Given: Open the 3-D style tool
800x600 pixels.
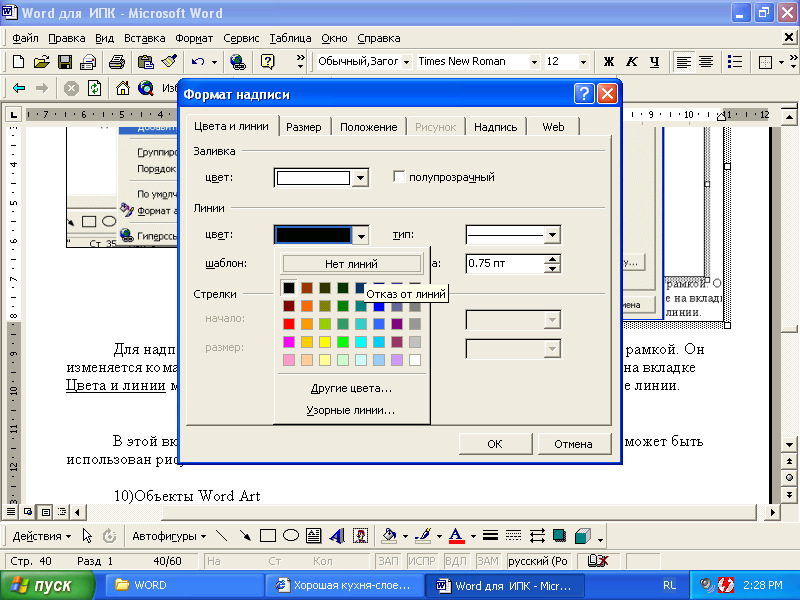Looking at the screenshot, I should tap(582, 535).
